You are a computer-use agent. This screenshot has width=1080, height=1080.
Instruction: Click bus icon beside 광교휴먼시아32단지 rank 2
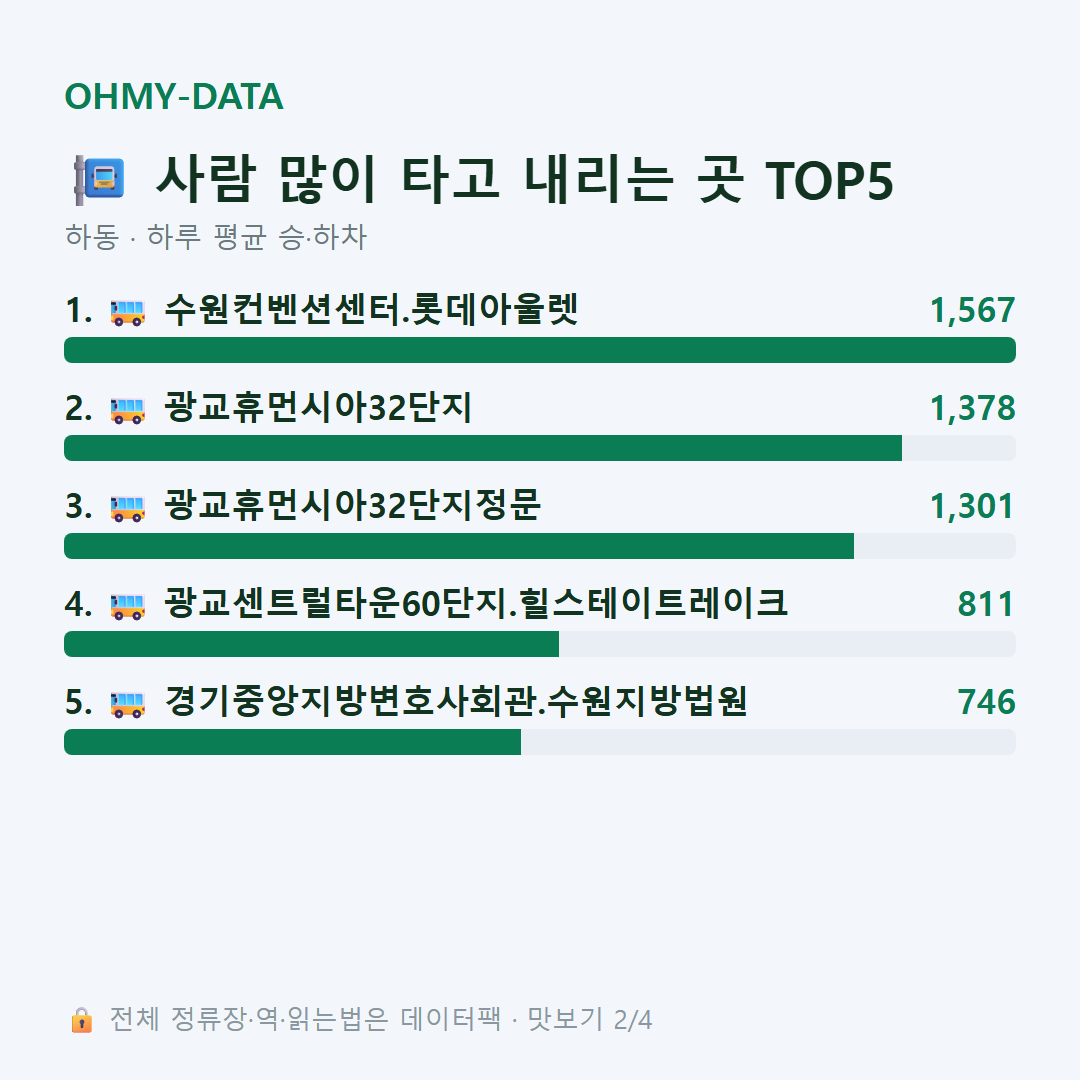[x=128, y=410]
